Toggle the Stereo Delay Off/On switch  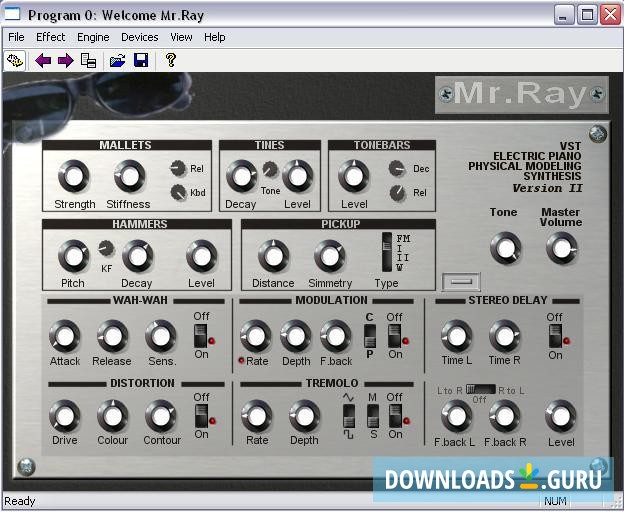555,334
